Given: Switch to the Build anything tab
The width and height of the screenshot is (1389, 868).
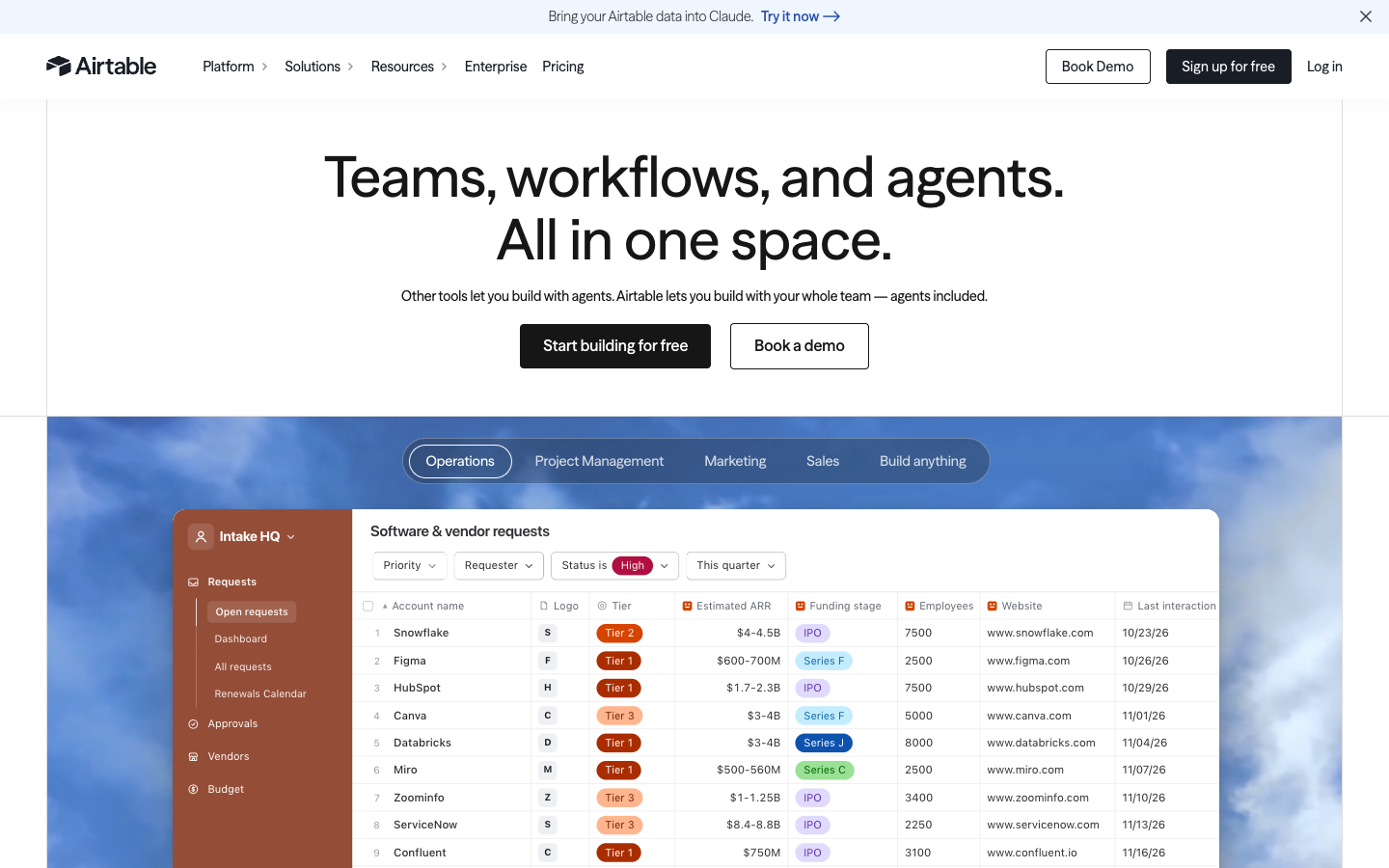Looking at the screenshot, I should [923, 461].
